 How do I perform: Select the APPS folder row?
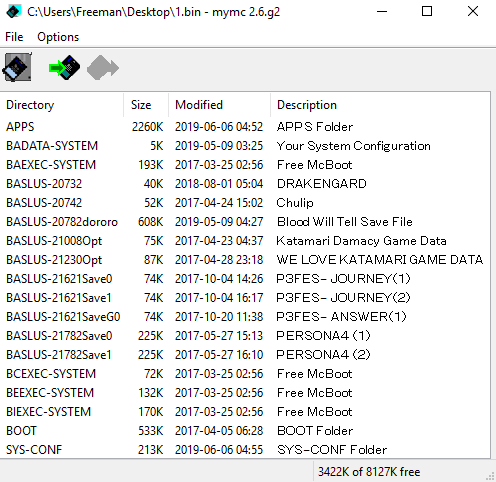[x=245, y=127]
